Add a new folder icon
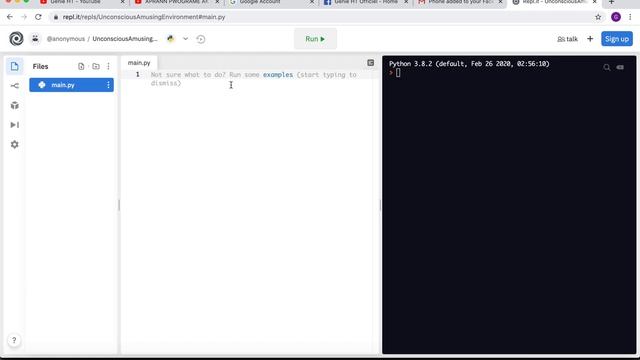The image size is (640, 360). tap(96, 66)
